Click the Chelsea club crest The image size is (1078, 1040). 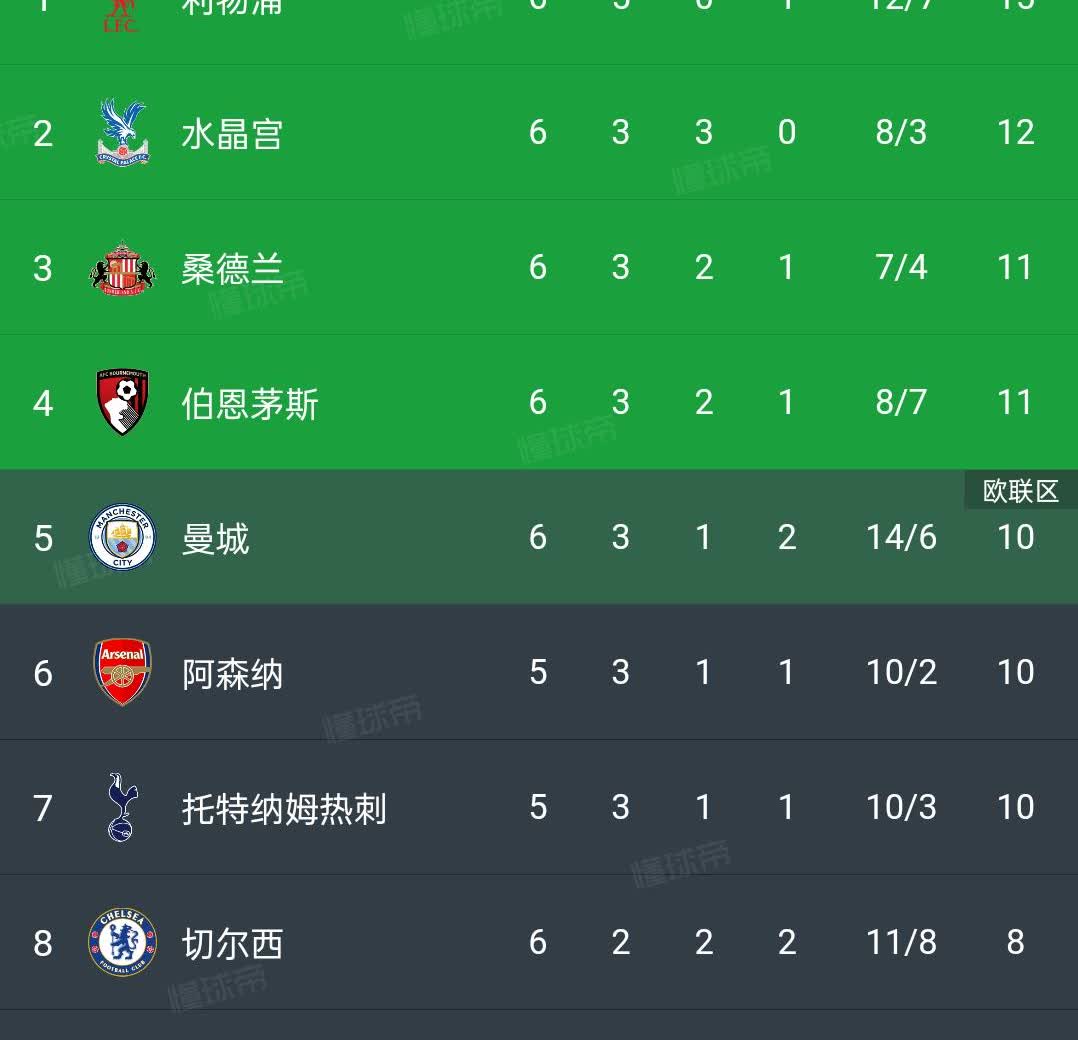pos(122,942)
